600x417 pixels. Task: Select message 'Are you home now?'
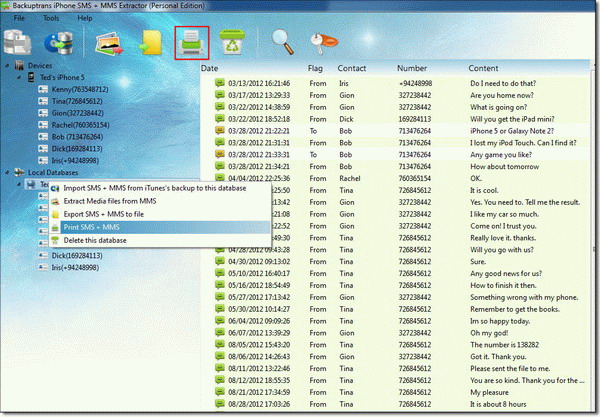click(x=502, y=95)
